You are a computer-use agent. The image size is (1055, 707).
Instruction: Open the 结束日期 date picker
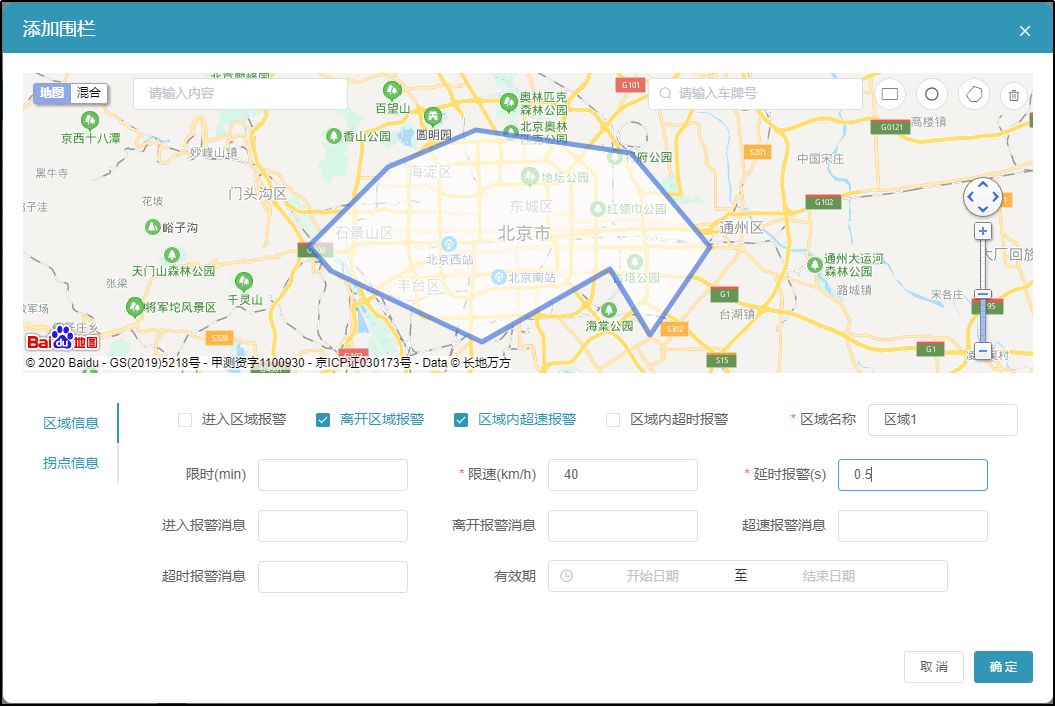pyautogui.click(x=828, y=576)
